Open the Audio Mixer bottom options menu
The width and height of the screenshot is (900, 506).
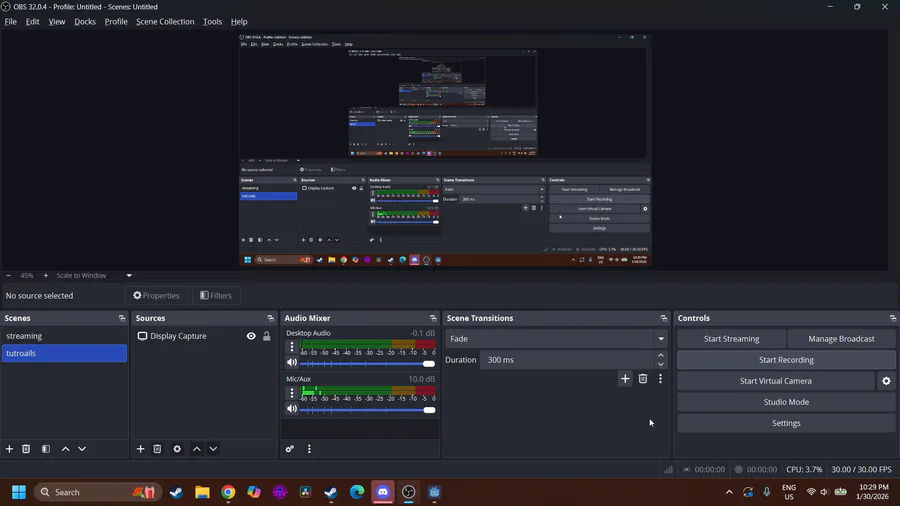(x=309, y=449)
